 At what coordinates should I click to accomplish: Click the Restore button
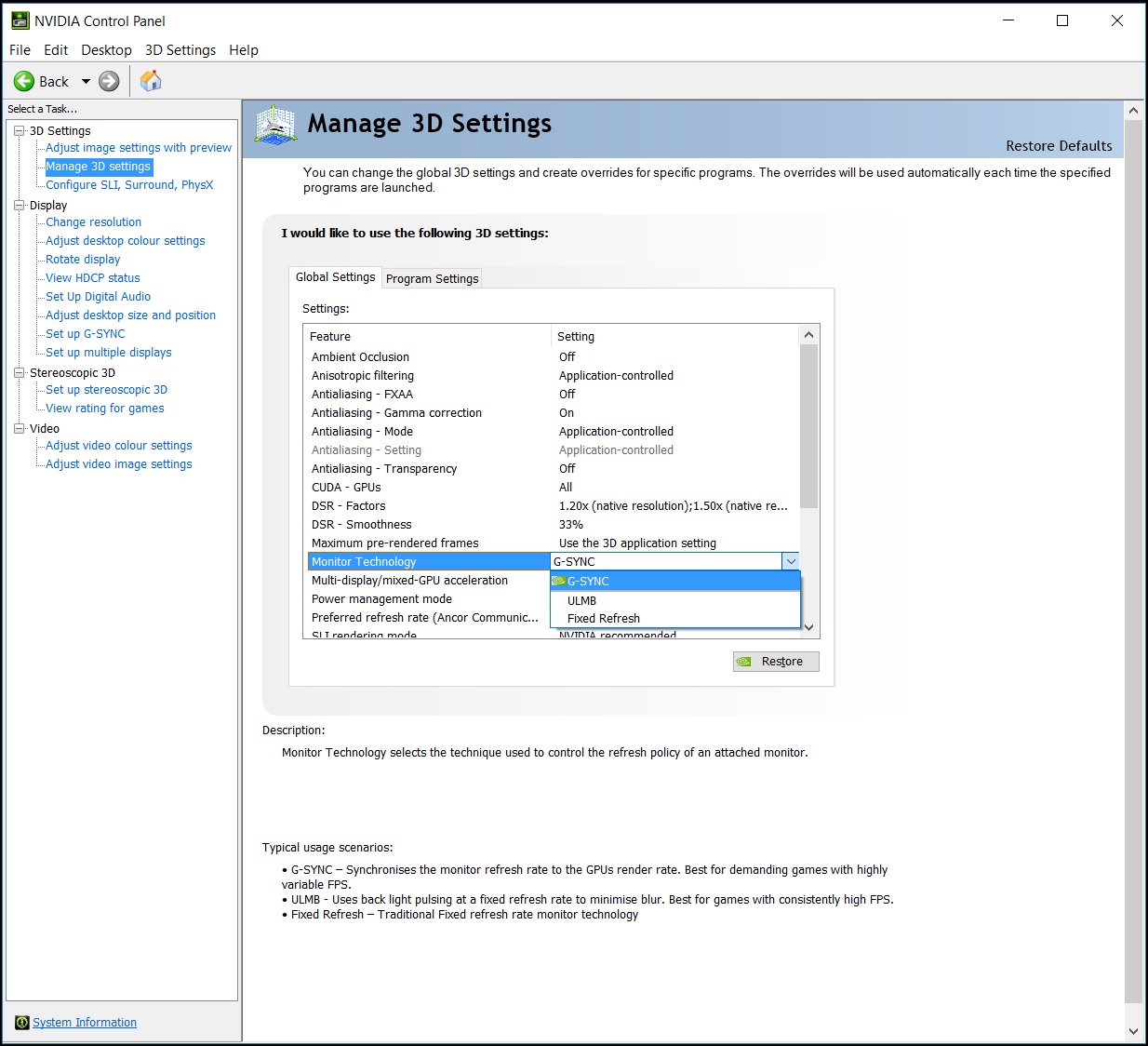click(x=776, y=662)
